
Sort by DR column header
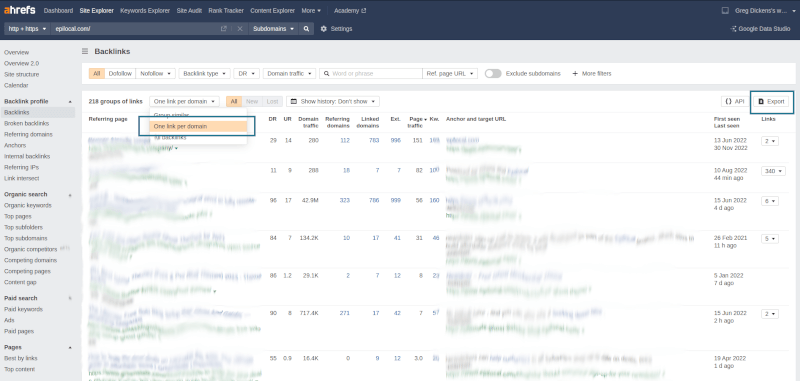(272, 119)
